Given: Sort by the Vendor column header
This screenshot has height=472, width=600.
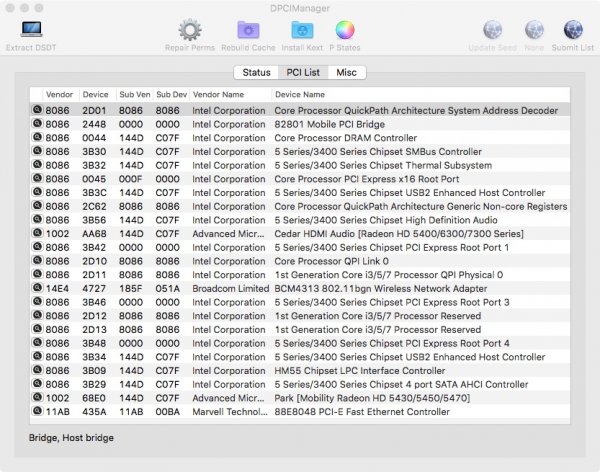Looking at the screenshot, I should [59, 95].
